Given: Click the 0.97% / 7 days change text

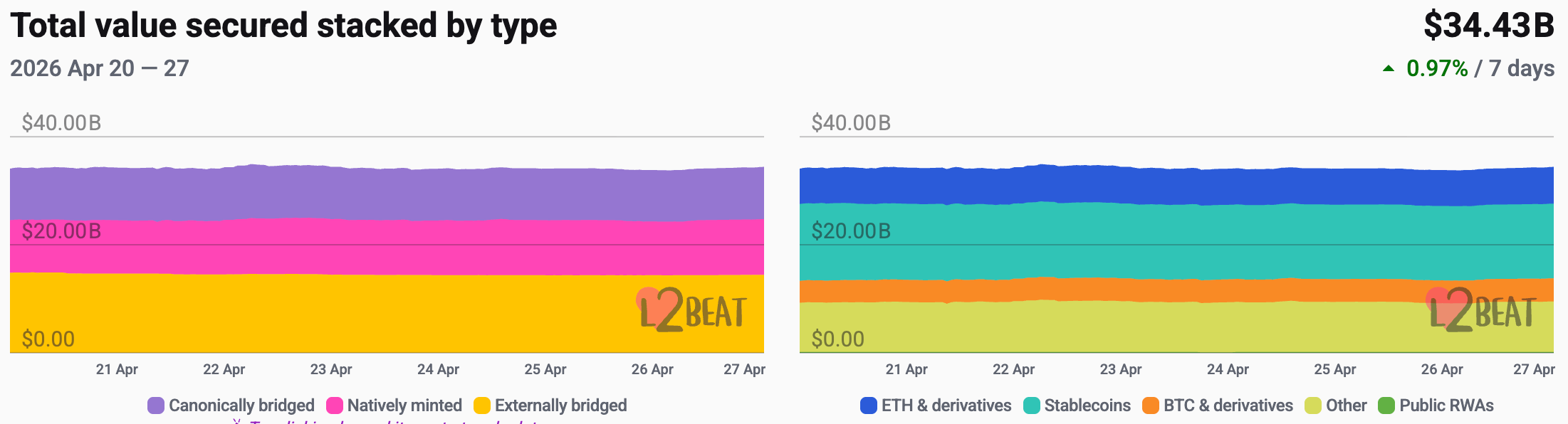Looking at the screenshot, I should tap(1480, 68).
